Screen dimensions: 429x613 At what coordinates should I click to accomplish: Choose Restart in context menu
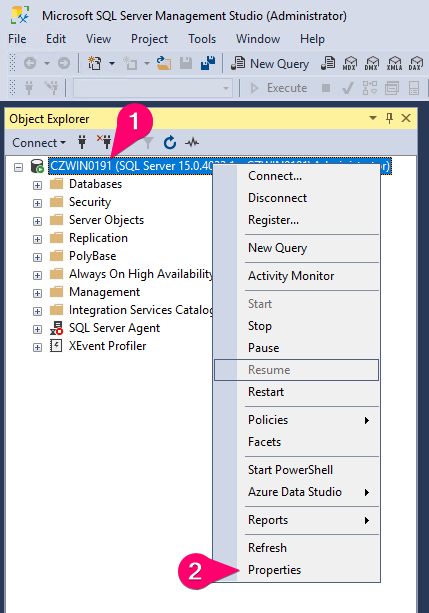[296, 392]
